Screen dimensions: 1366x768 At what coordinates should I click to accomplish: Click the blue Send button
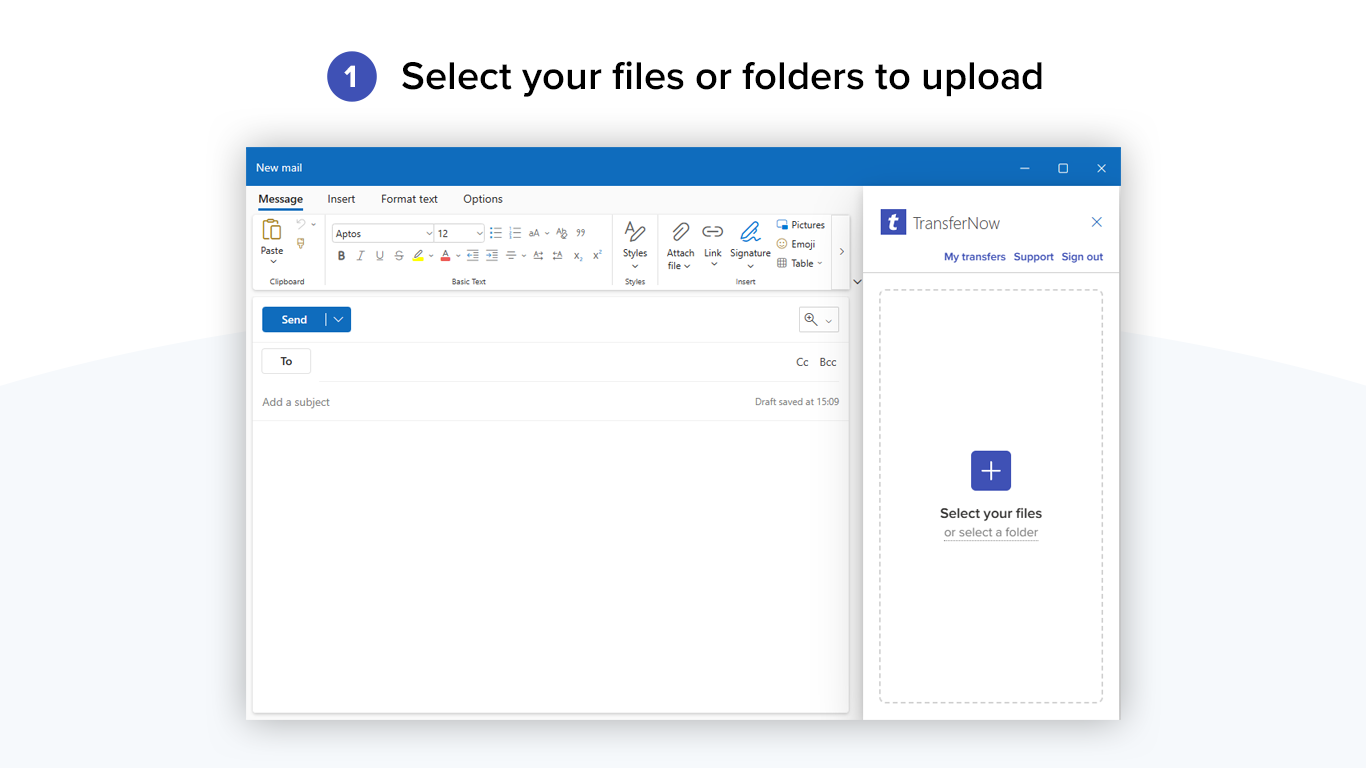coord(294,320)
